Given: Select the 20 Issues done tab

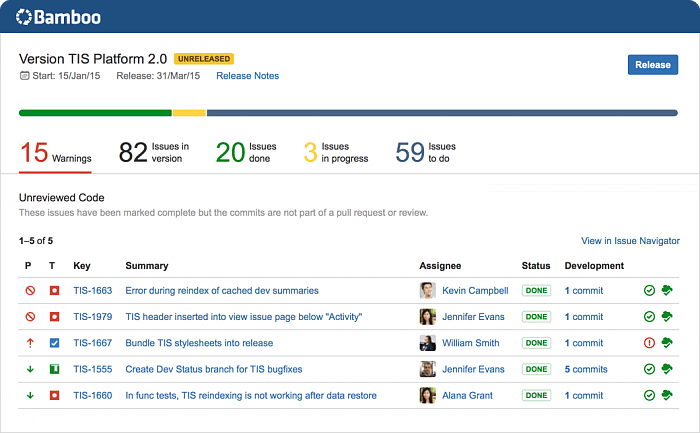Looking at the screenshot, I should click(x=246, y=153).
